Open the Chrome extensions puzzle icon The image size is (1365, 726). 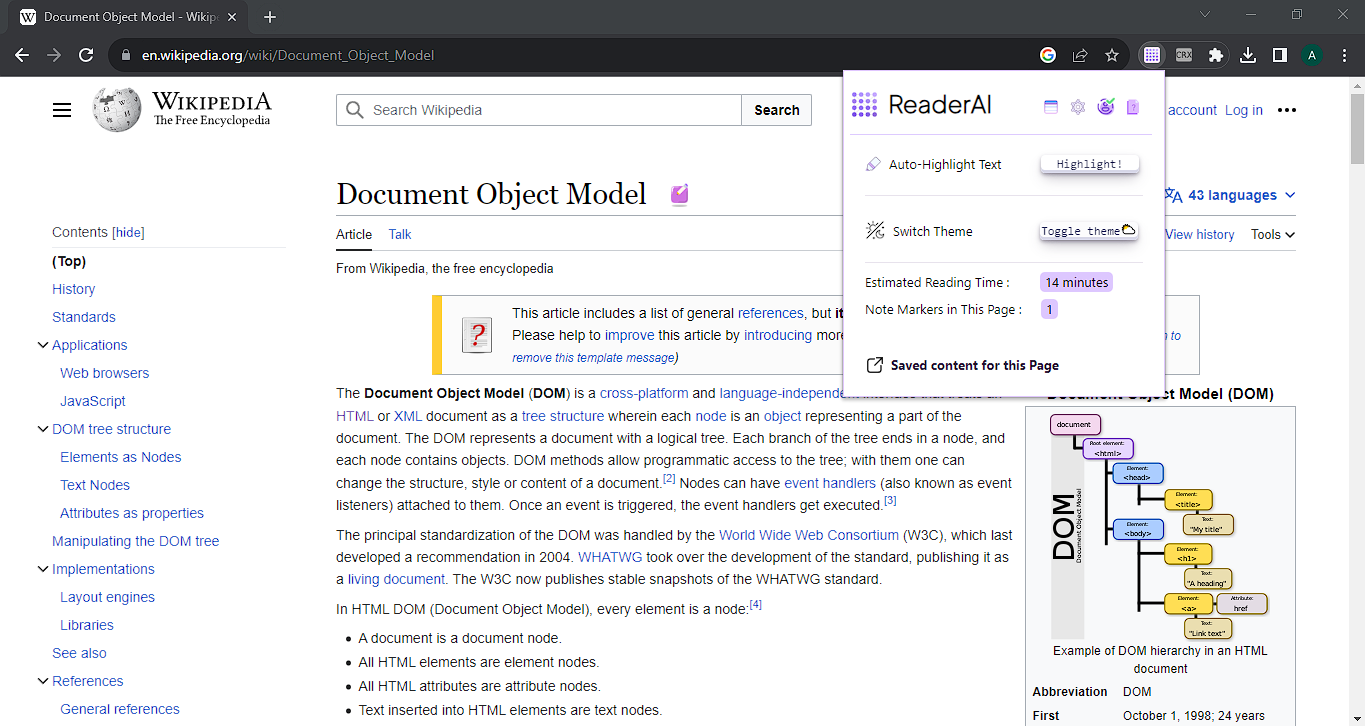tap(1216, 55)
